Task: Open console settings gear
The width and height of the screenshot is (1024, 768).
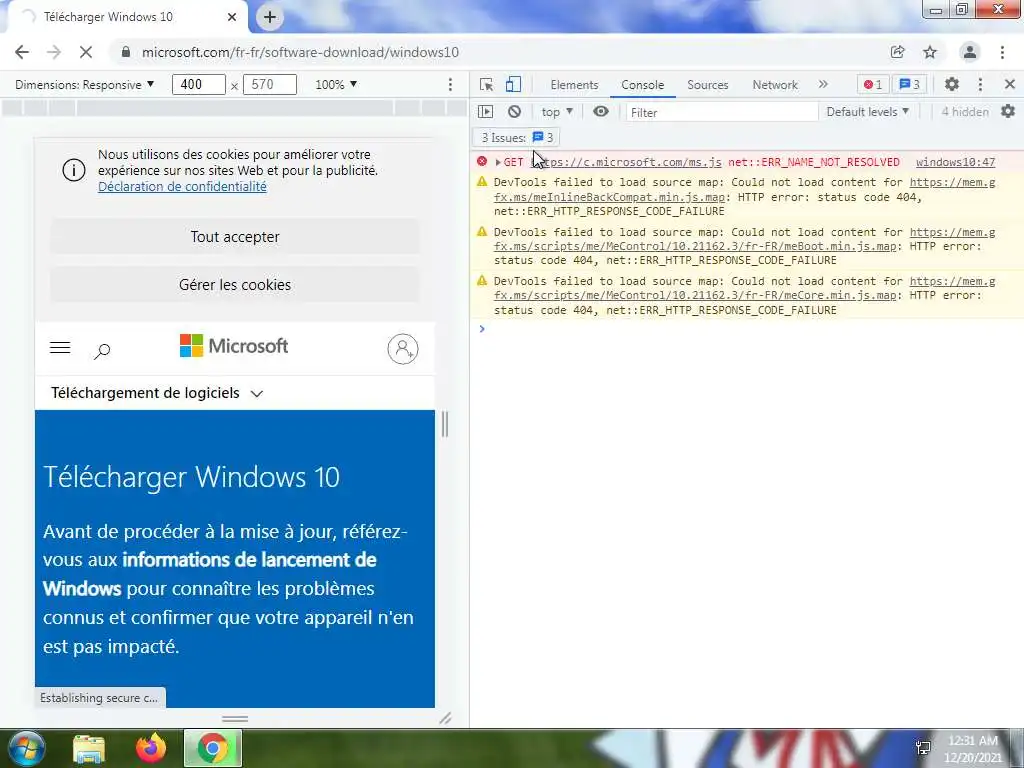Action: (x=1008, y=112)
